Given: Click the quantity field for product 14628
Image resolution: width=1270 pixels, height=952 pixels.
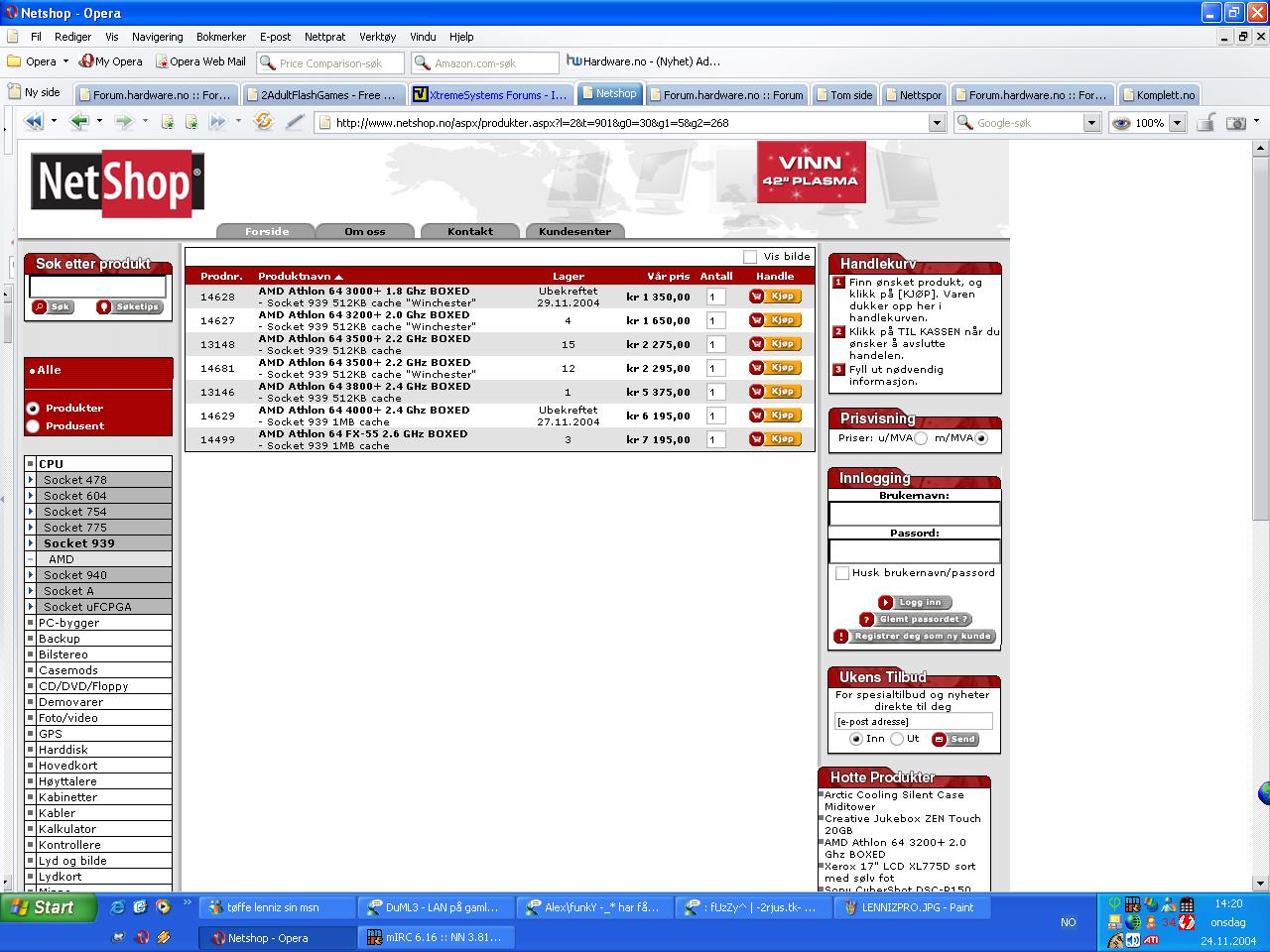Looking at the screenshot, I should point(716,297).
